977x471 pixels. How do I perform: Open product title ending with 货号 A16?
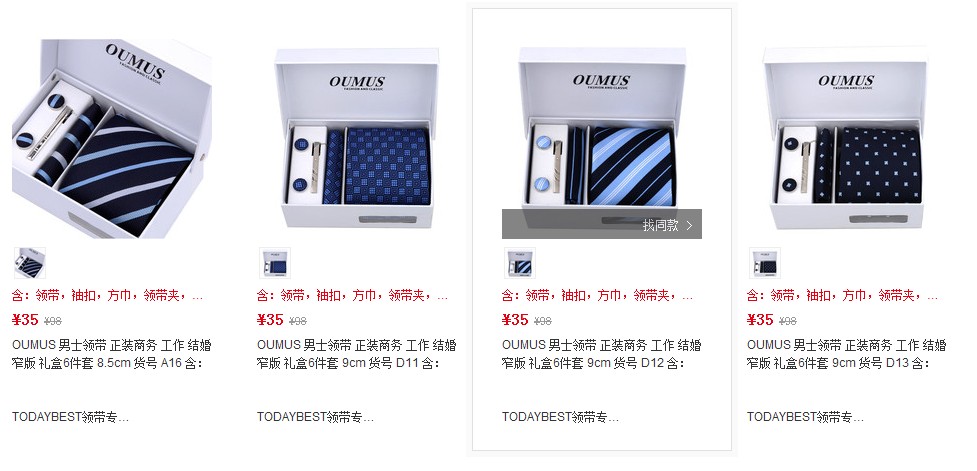pyautogui.click(x=112, y=353)
